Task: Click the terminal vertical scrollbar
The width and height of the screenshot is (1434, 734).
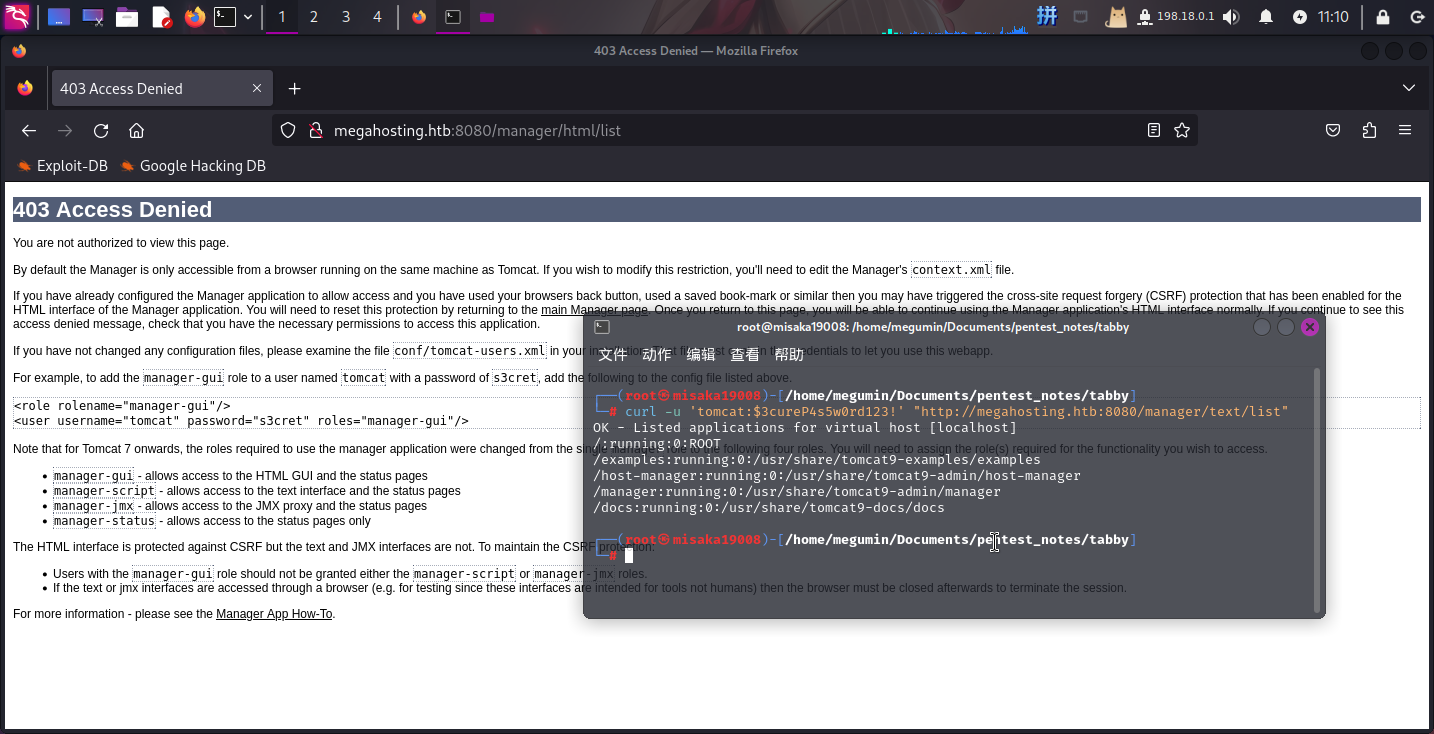Action: point(1316,490)
